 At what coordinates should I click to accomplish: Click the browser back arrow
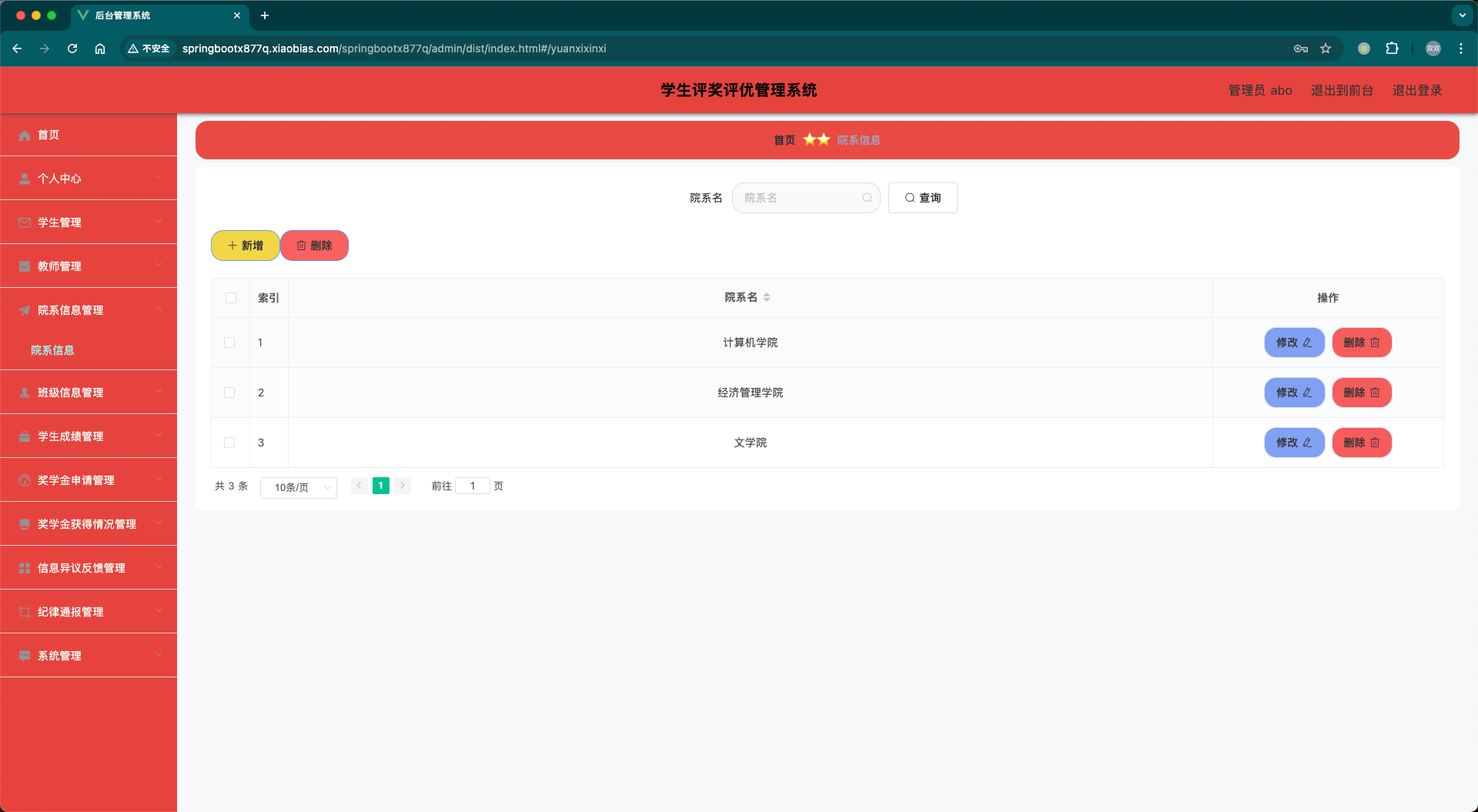[17, 48]
